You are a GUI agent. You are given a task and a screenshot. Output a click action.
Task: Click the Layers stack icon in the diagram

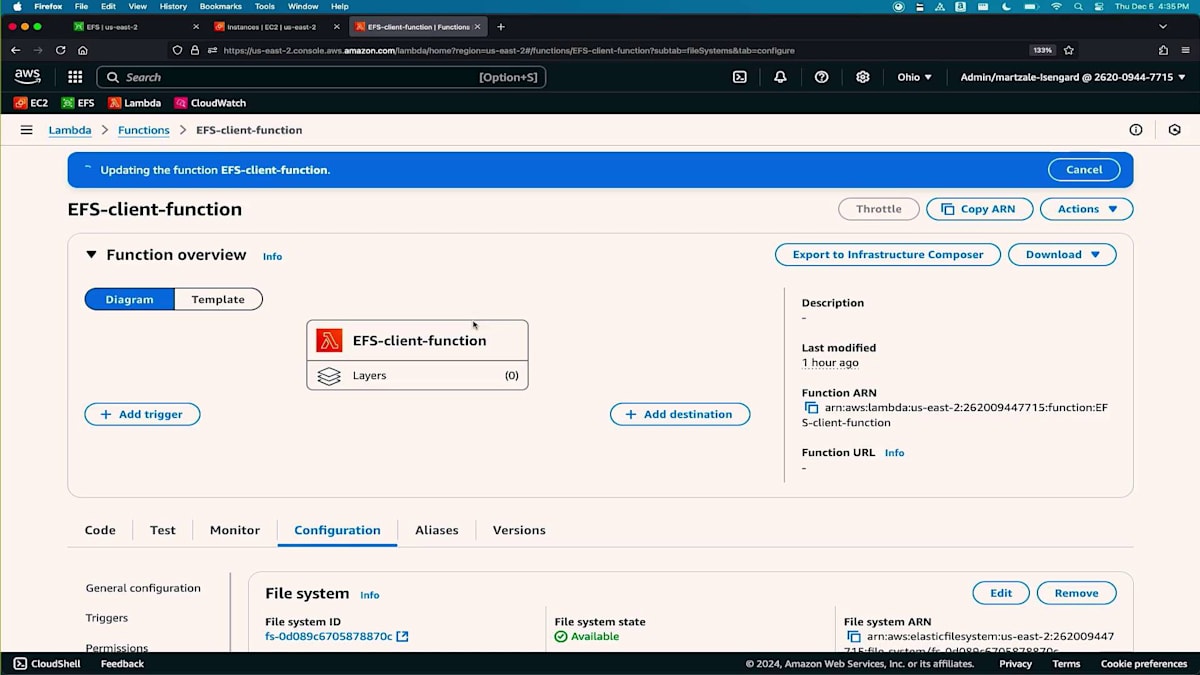click(x=329, y=376)
